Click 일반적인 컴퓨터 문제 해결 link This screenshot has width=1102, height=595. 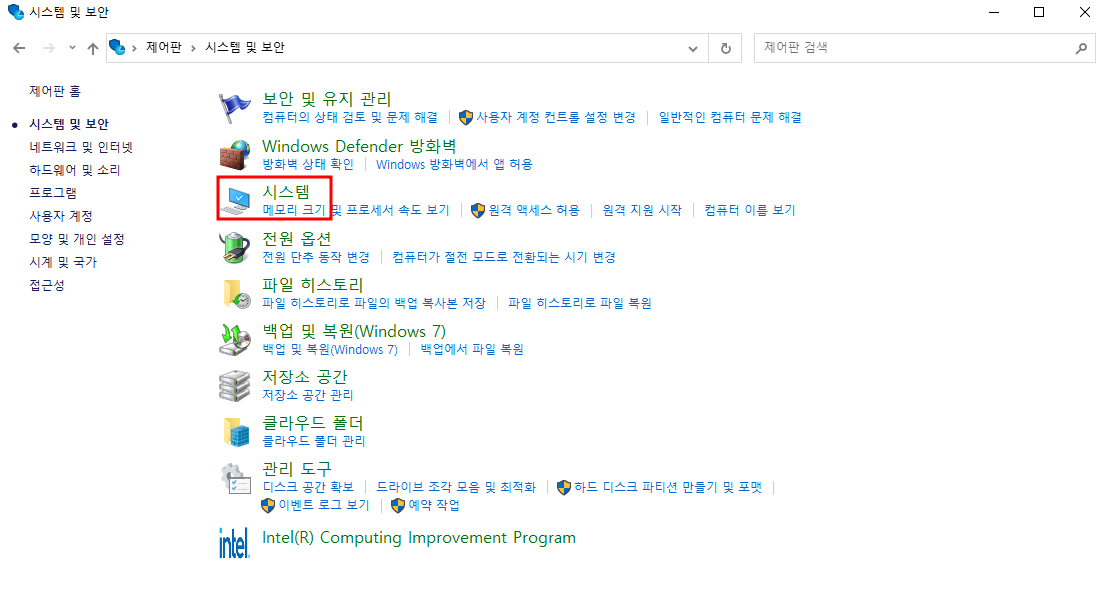tap(730, 117)
